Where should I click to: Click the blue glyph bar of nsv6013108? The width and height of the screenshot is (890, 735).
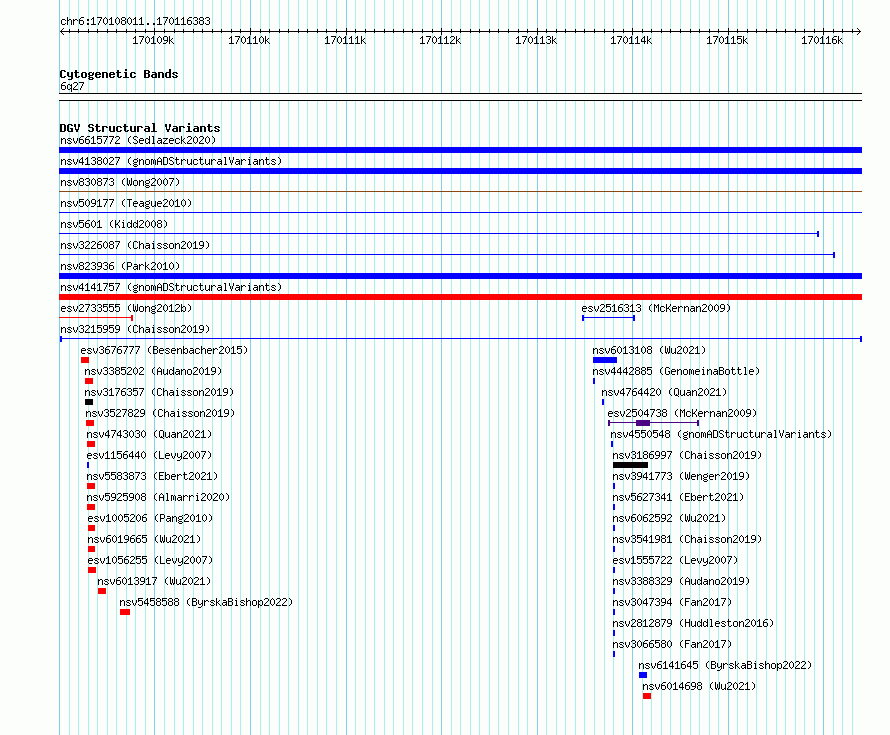[604, 360]
